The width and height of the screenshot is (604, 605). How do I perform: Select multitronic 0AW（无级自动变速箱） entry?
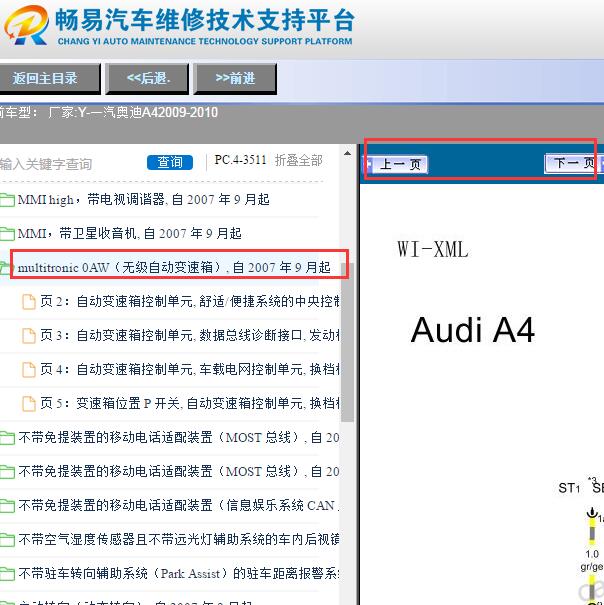tap(174, 267)
